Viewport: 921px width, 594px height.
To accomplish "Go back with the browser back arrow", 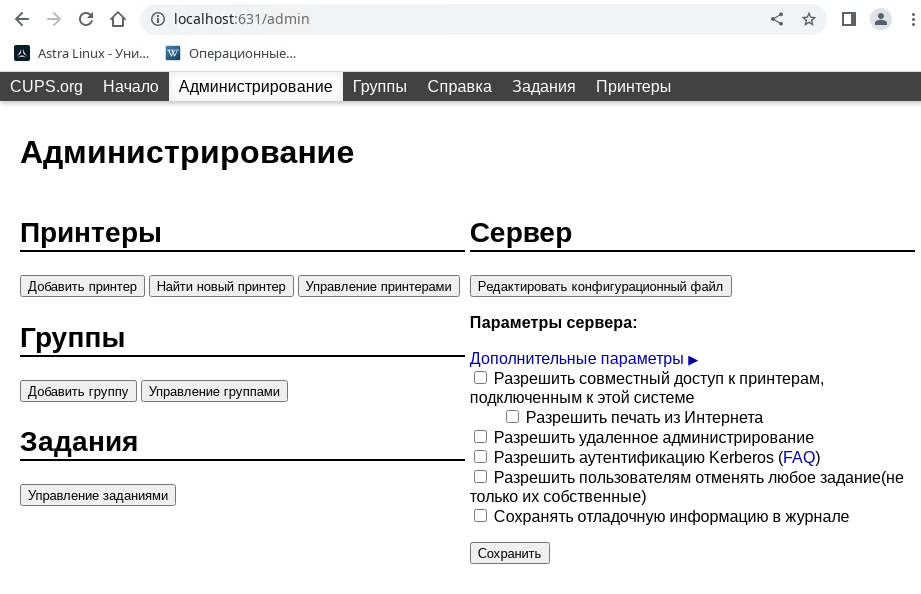I will pos(22,19).
